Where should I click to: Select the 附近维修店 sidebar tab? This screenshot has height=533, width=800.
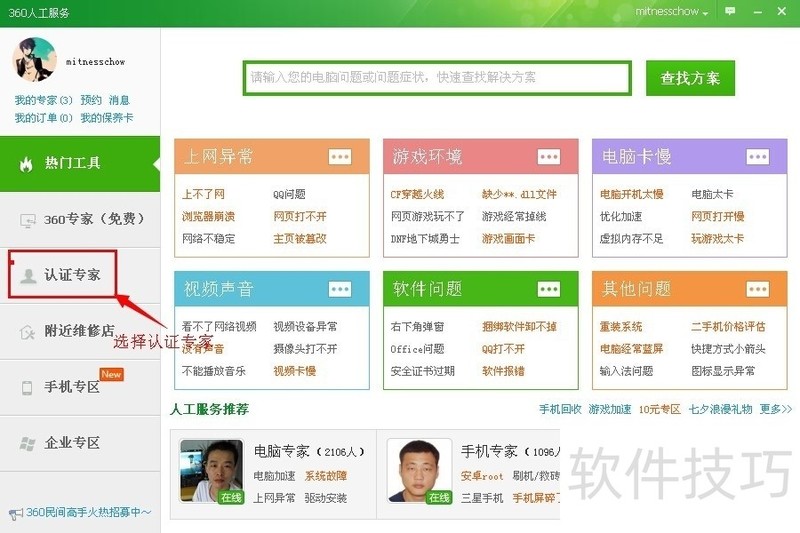pyautogui.click(x=80, y=332)
